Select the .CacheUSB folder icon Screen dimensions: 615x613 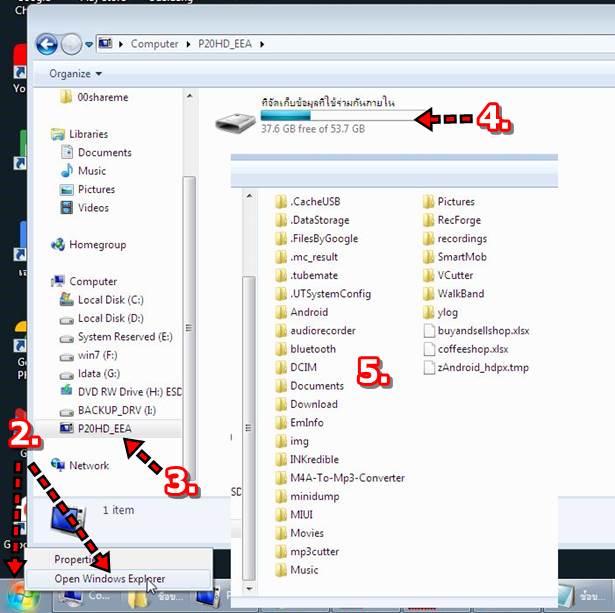(280, 202)
